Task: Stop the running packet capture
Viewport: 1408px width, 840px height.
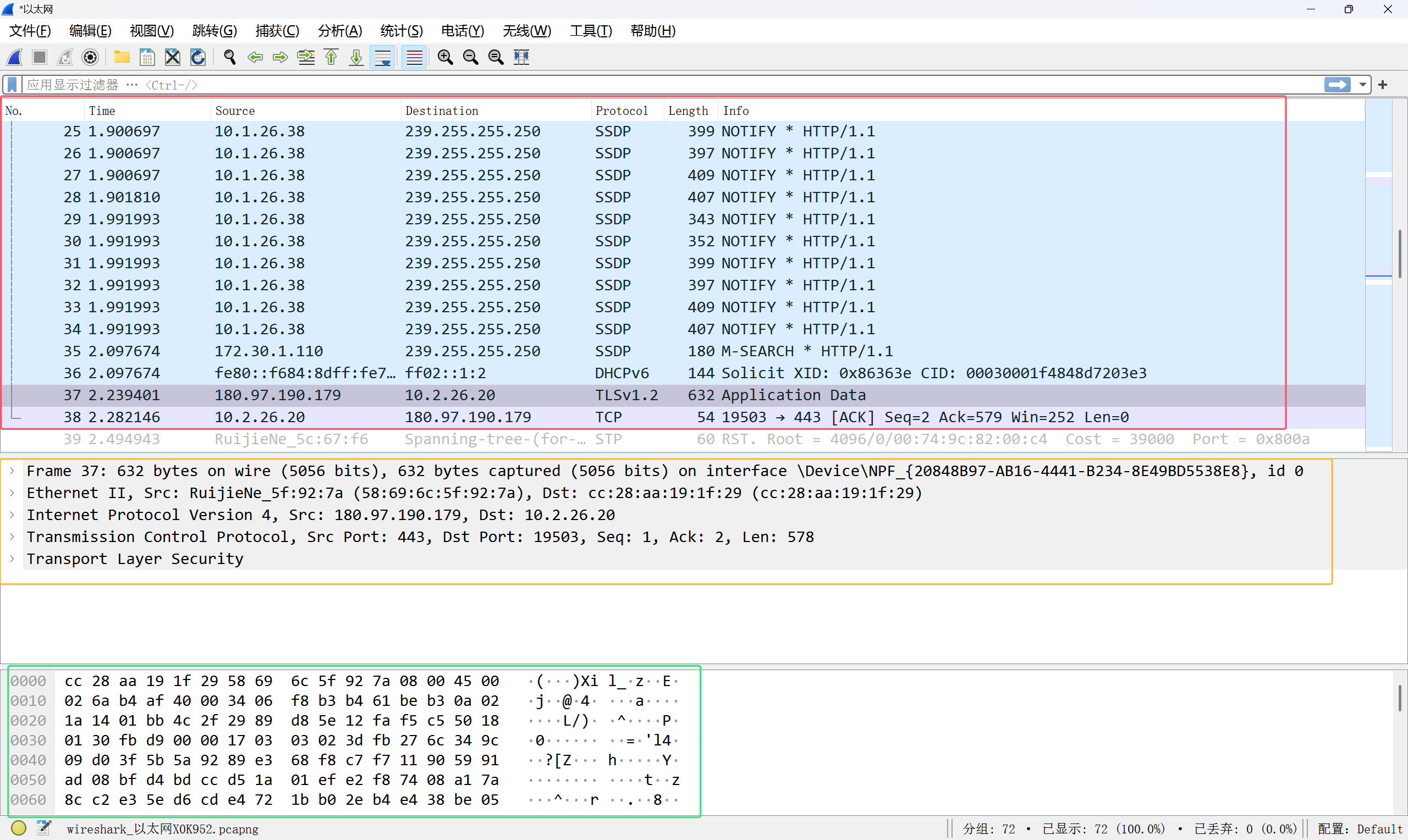Action: pos(40,57)
